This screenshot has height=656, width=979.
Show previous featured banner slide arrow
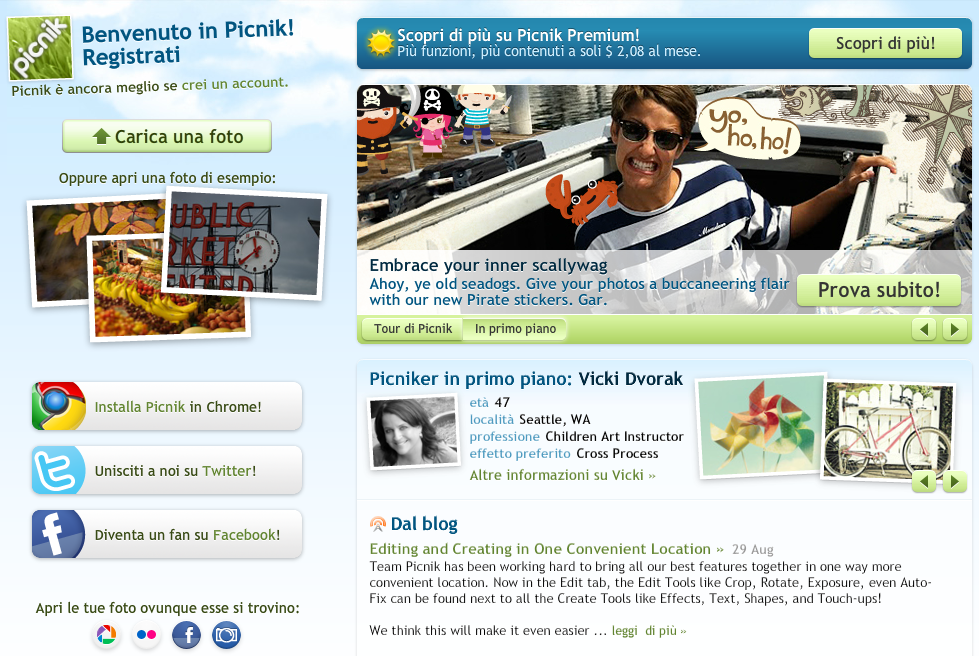(x=924, y=329)
